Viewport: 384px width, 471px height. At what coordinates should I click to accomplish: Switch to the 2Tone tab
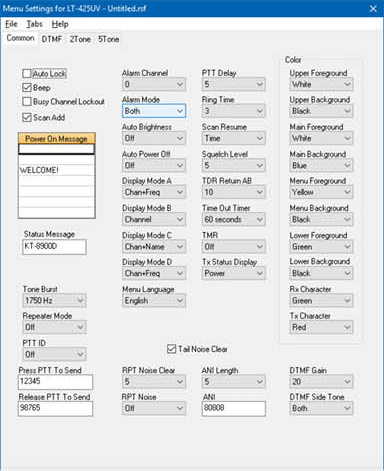(80, 39)
